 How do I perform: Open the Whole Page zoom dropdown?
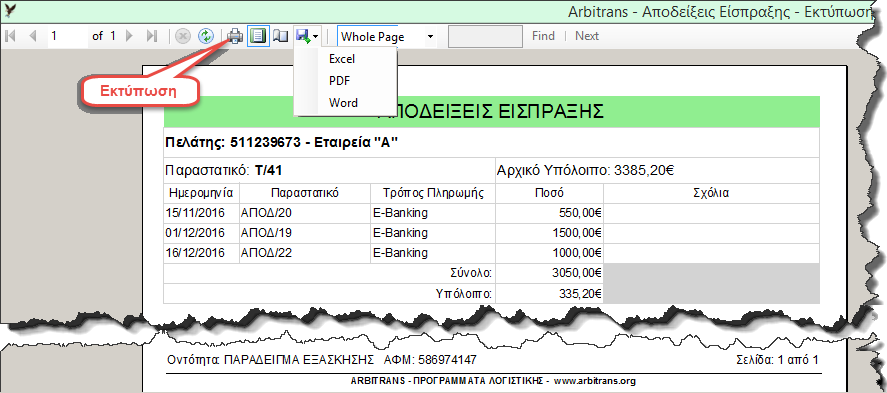(x=387, y=37)
